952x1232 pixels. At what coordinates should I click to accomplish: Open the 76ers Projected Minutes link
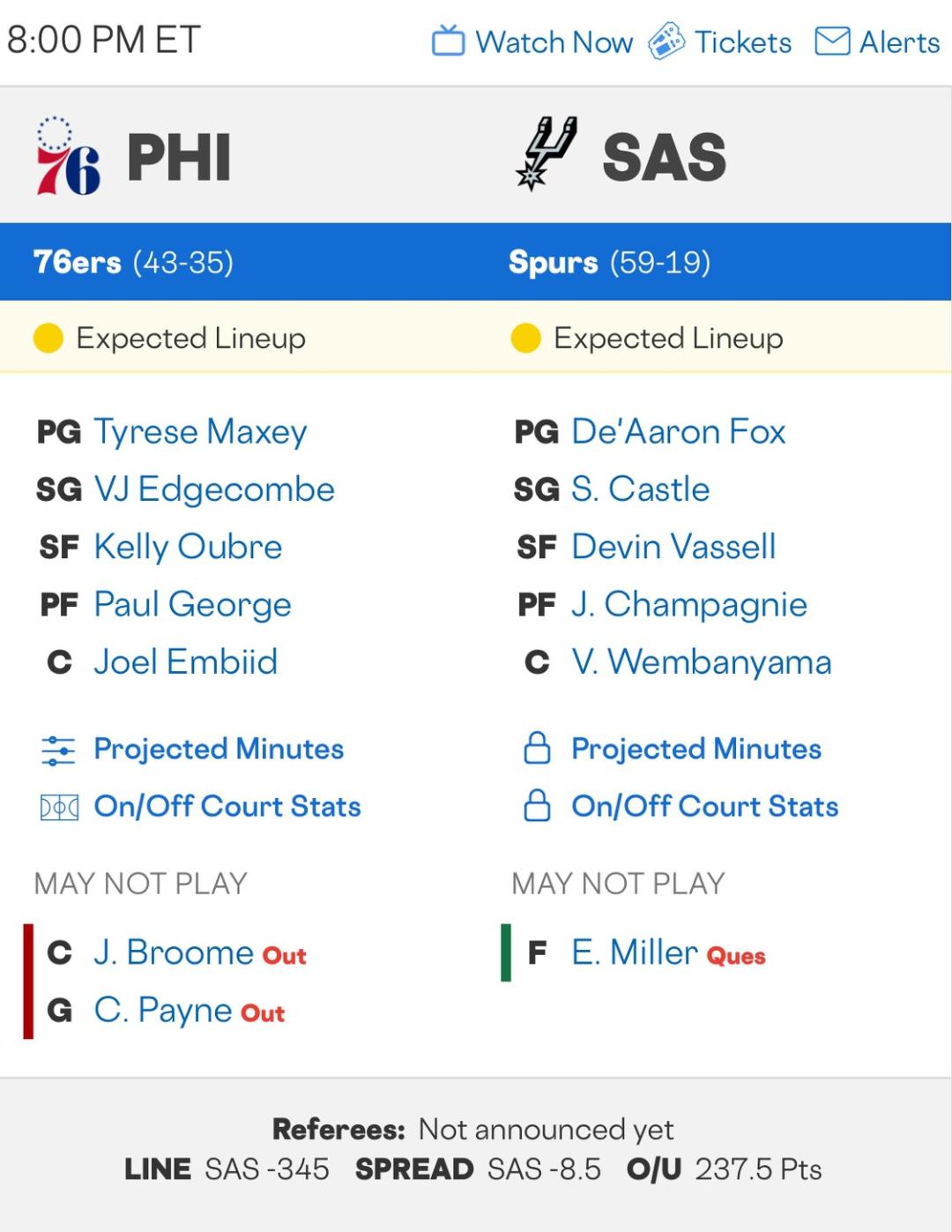(219, 750)
